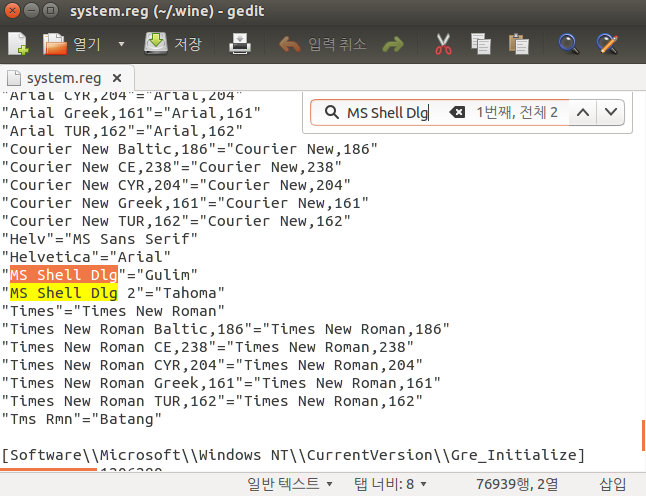Click the Courier New TUR,162 line
Screen dimensions: 646x496
click(176, 221)
